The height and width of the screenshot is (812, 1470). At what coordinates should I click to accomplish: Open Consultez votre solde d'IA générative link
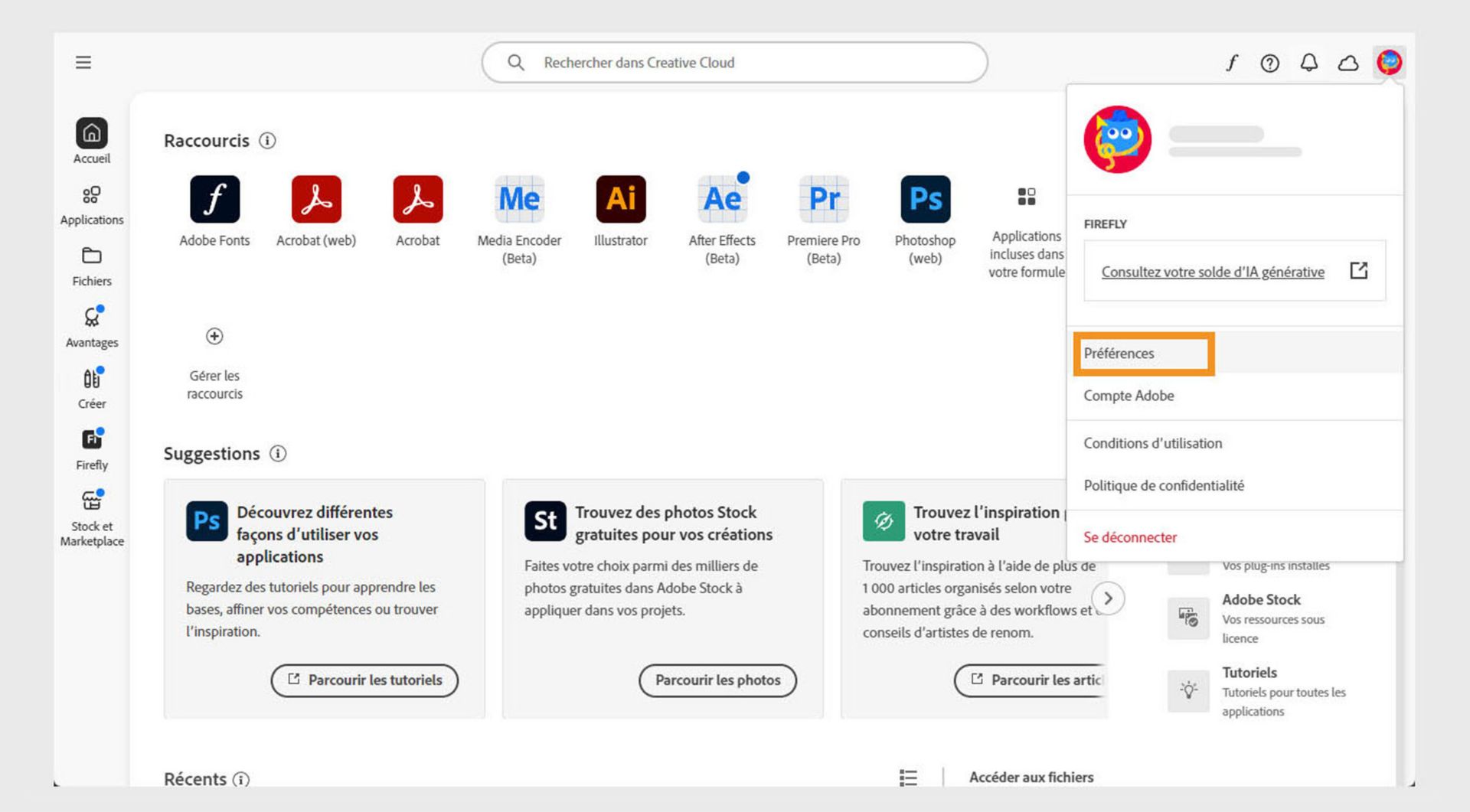click(1213, 272)
